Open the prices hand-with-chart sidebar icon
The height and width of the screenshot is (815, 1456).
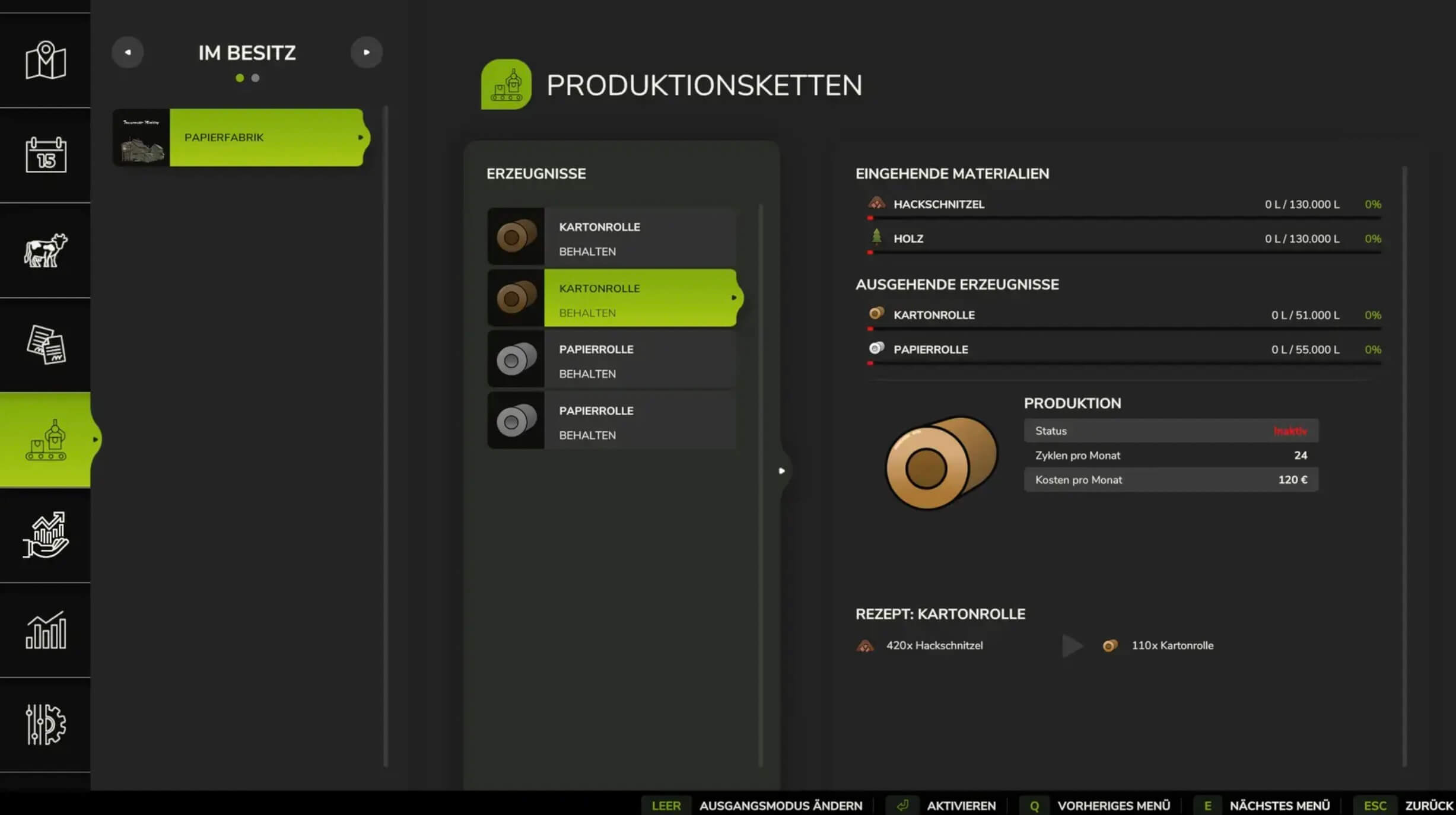click(46, 534)
